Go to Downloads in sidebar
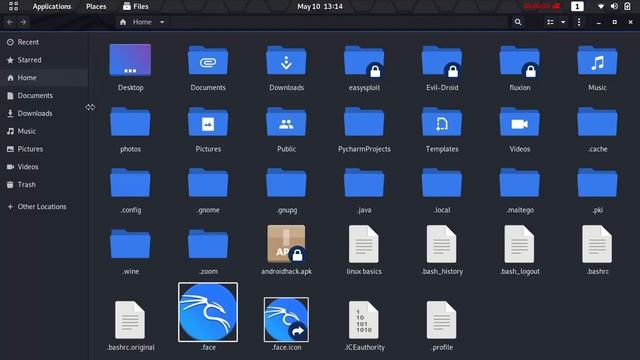Viewport: 640px width, 360px height. 44,113
